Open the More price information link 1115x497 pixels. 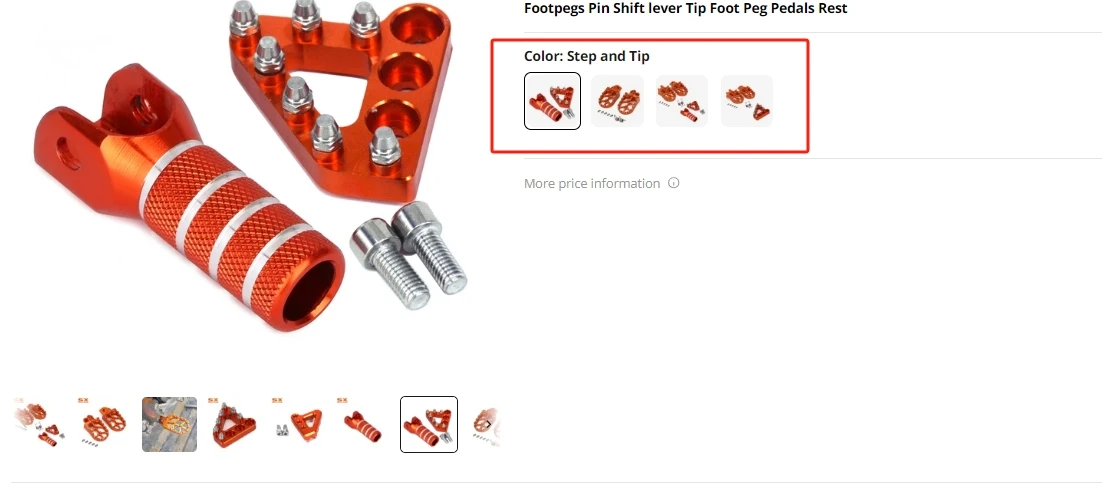click(x=592, y=183)
